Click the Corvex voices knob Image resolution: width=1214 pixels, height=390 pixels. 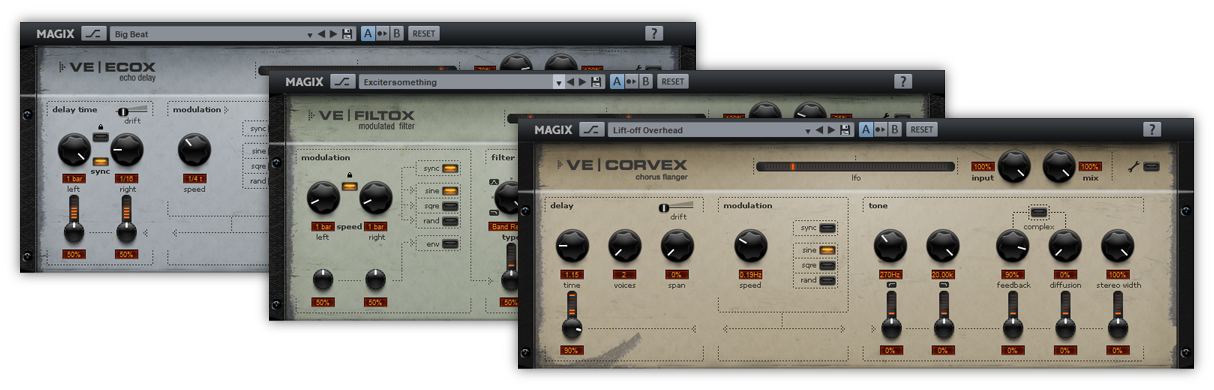pyautogui.click(x=625, y=245)
